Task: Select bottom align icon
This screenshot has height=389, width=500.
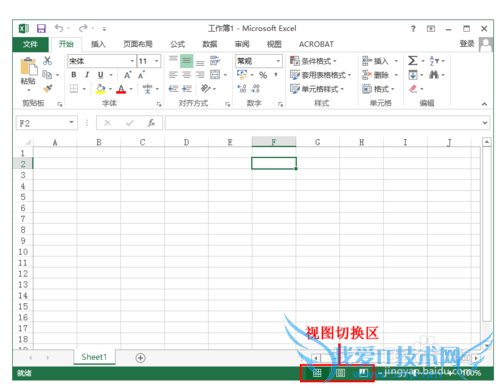Action: pos(200,62)
